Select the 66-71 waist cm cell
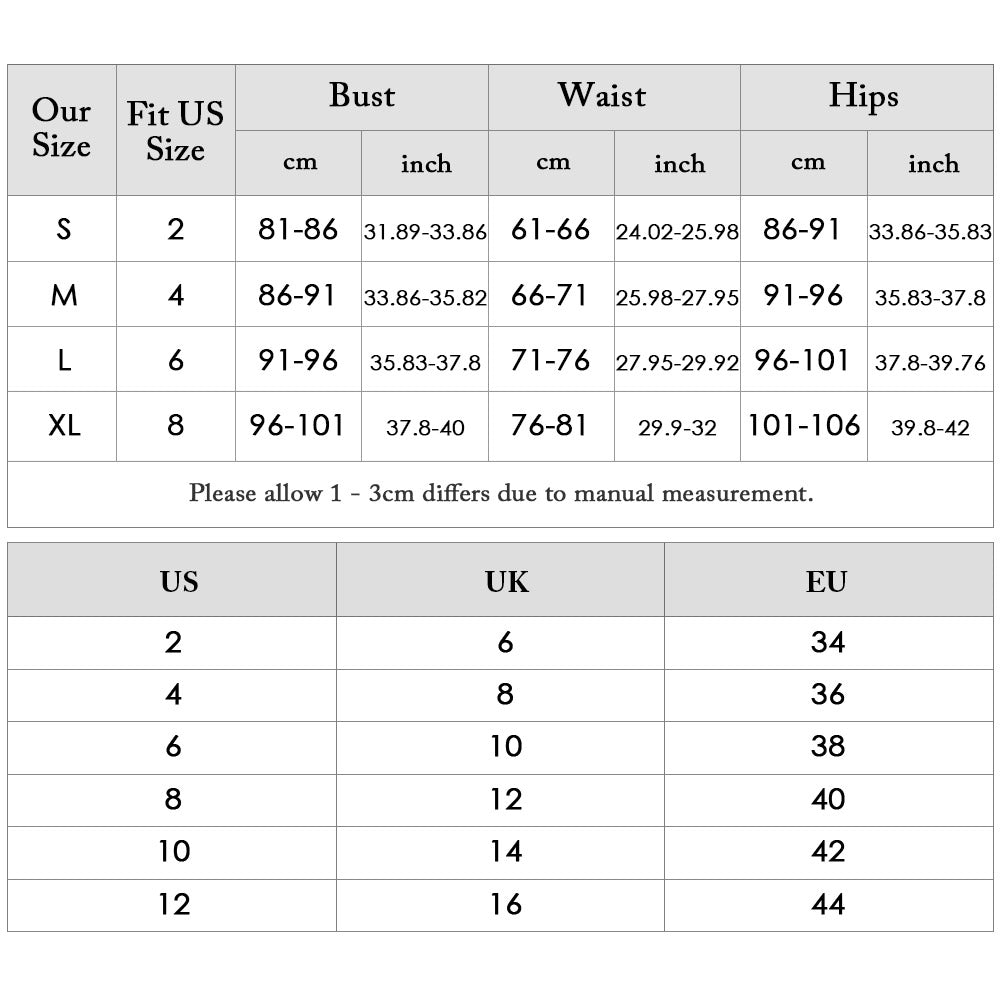Screen dimensions: 1000x1000 [550, 295]
